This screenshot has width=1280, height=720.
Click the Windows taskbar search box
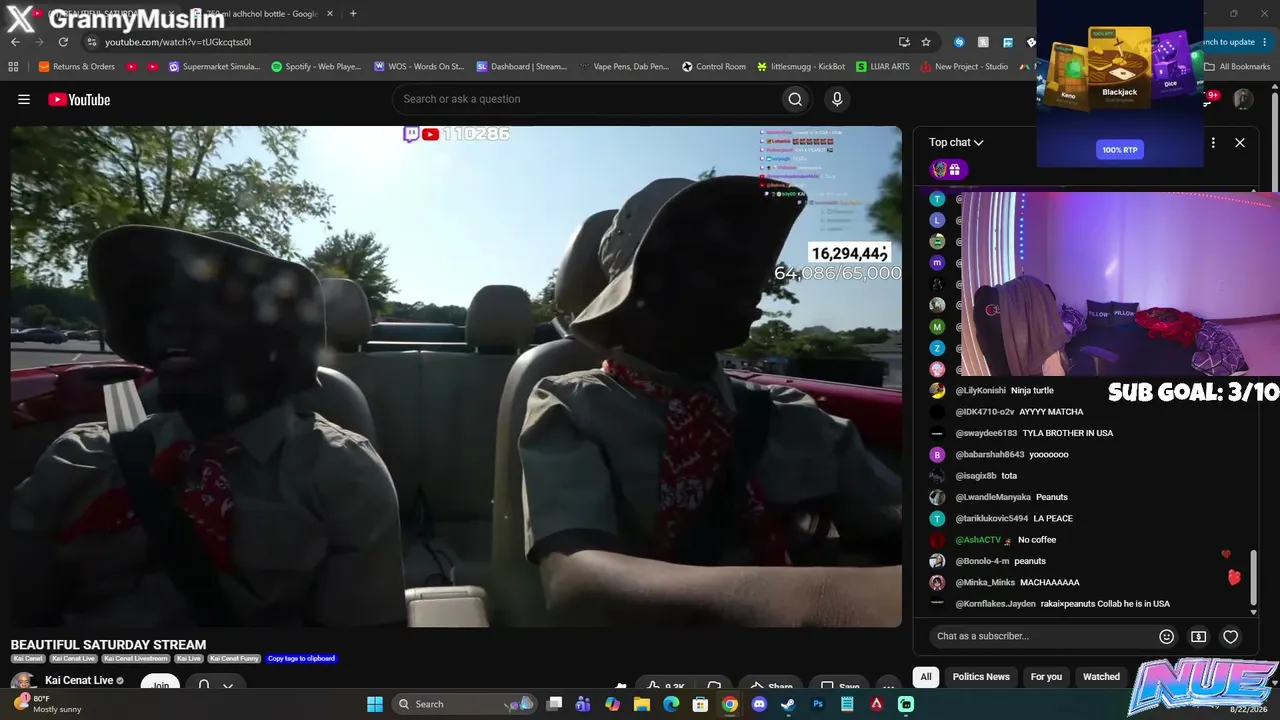pyautogui.click(x=462, y=704)
